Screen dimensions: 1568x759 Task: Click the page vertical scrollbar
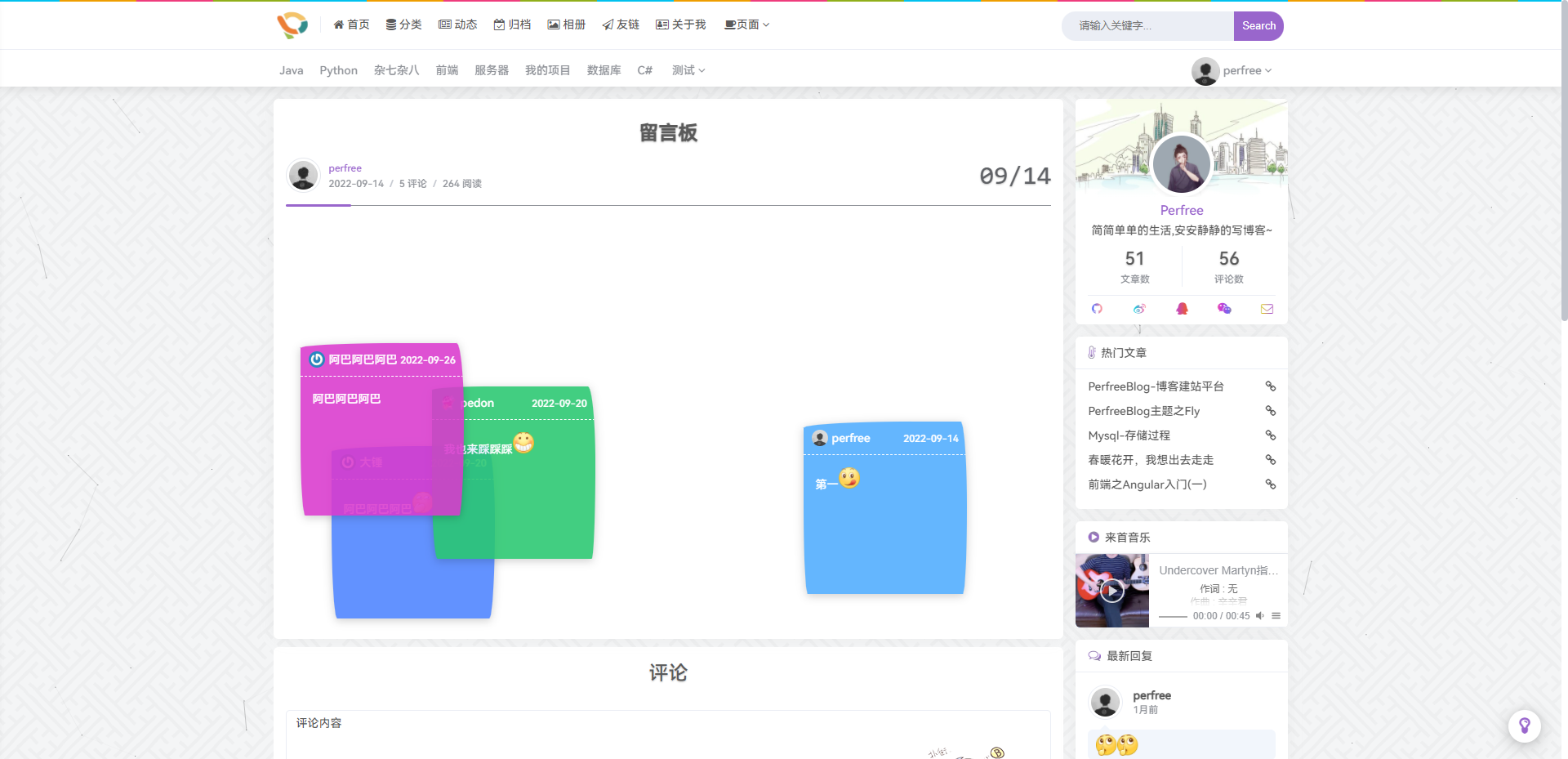pyautogui.click(x=1564, y=160)
